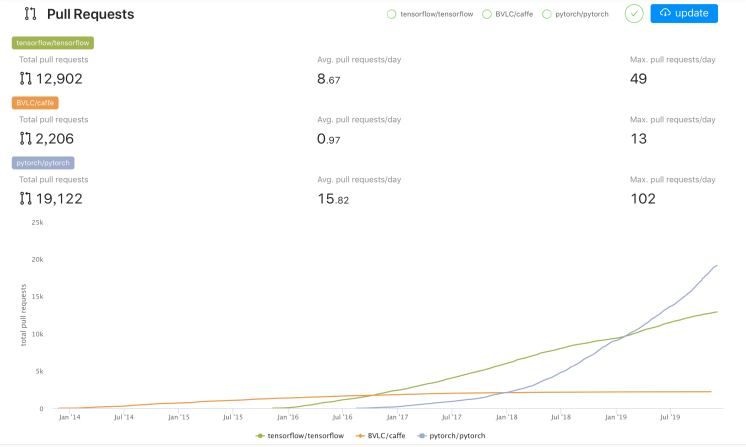
Task: Click the green tensorflow/tensorflow legend marker below the chart
Action: click(260, 436)
